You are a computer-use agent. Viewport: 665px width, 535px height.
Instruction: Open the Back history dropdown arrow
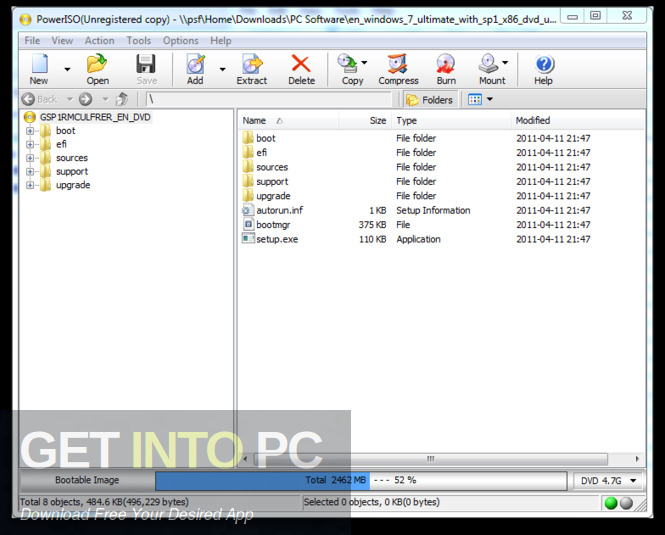click(70, 99)
